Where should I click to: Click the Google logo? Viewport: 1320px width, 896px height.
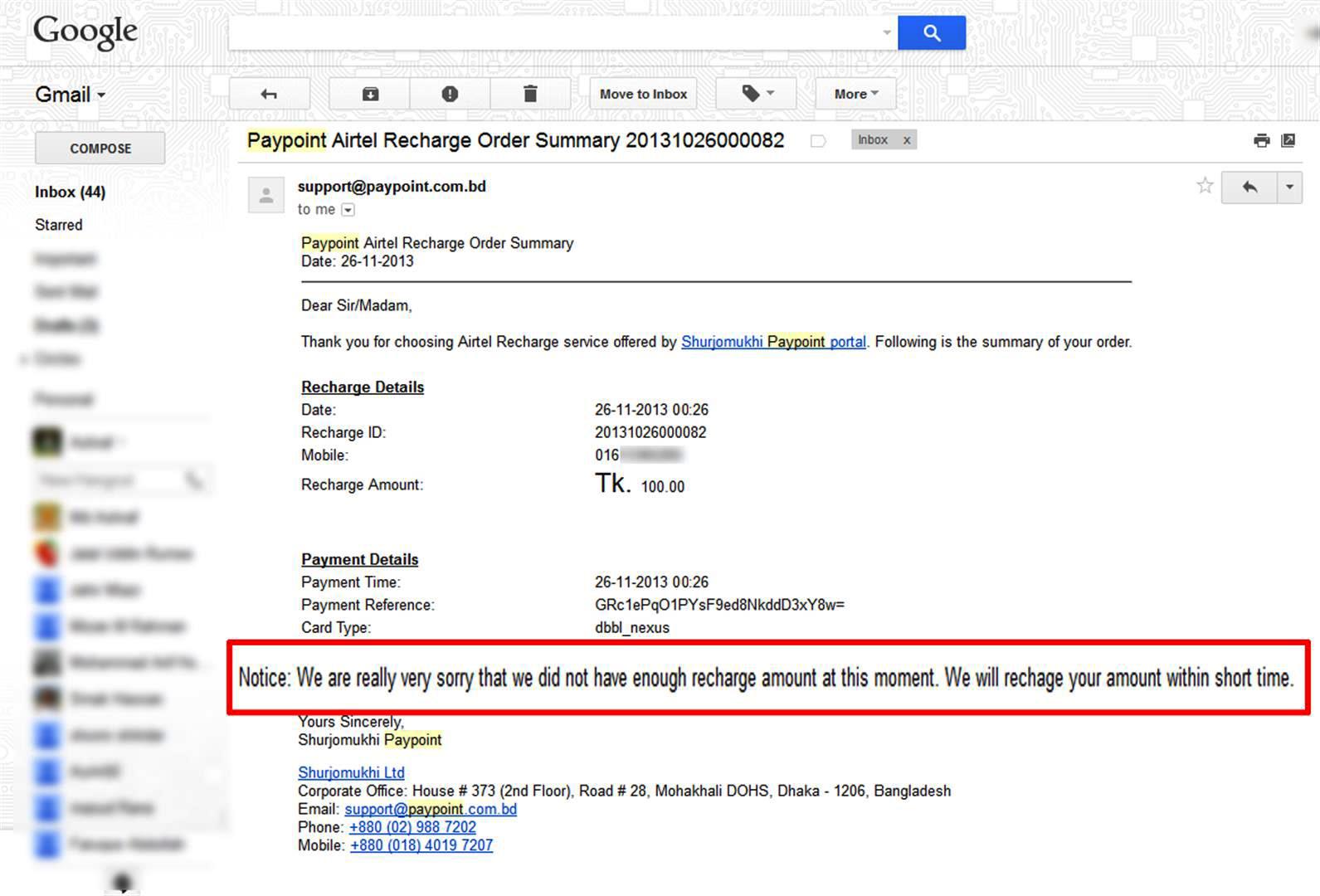point(85,32)
